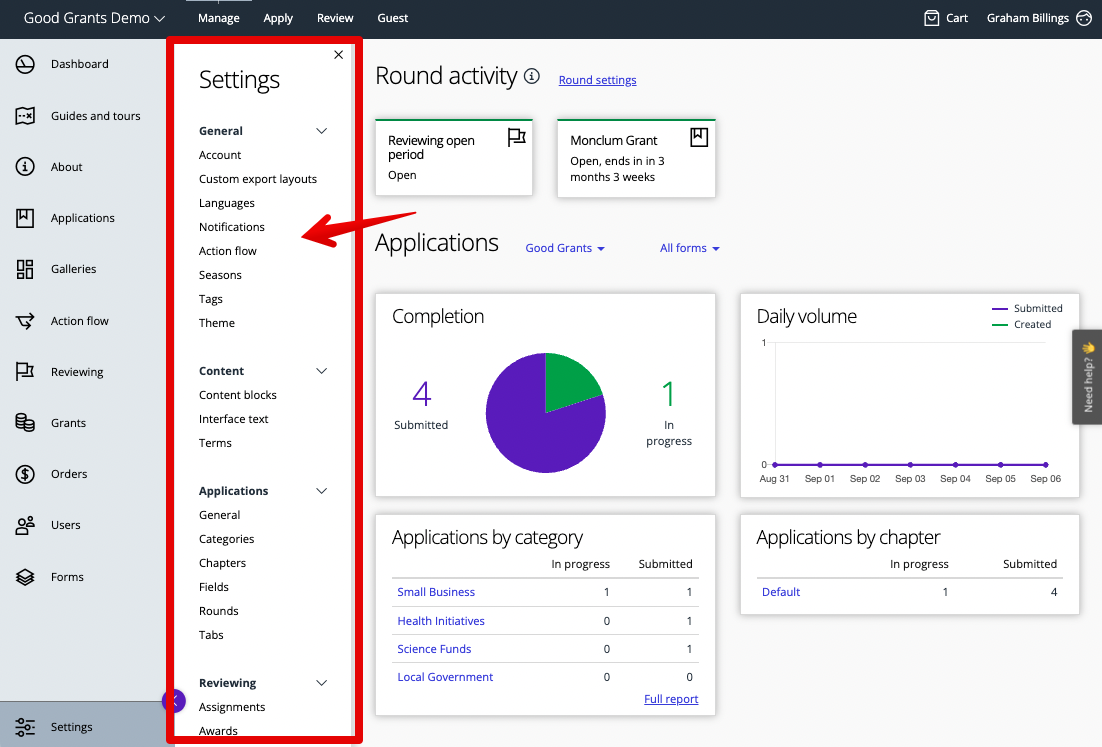Click the shopping Cart icon
Image resolution: width=1102 pixels, height=747 pixels.
[932, 18]
